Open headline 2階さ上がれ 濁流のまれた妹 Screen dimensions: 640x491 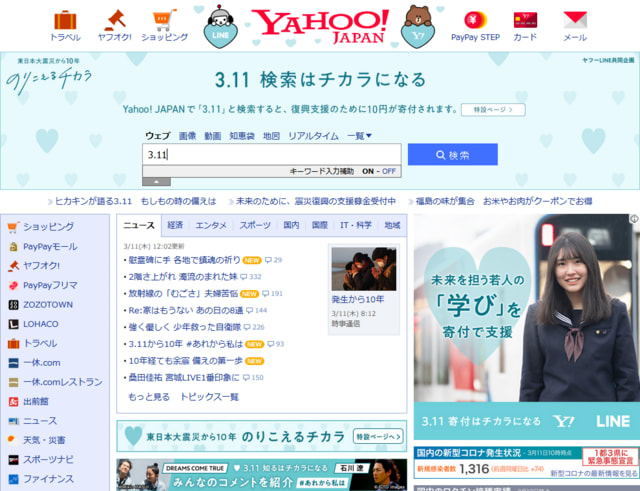[x=183, y=277]
